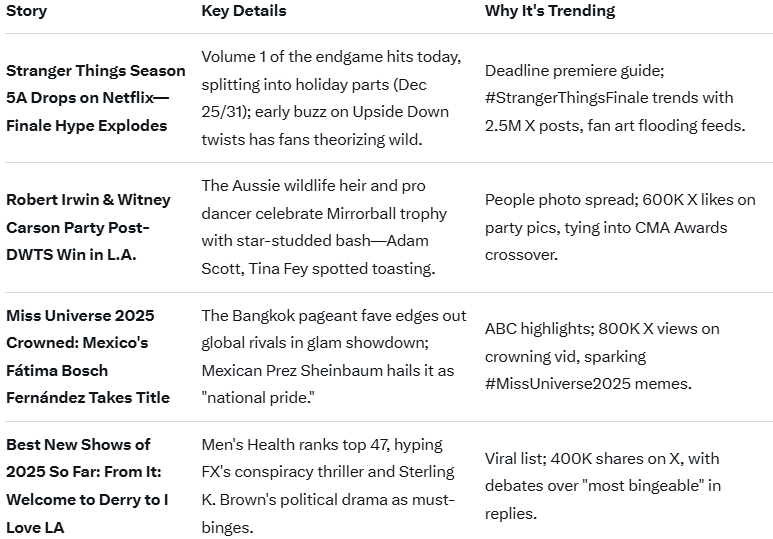The width and height of the screenshot is (773, 539).
Task: Select the Why It's Trending header
Action: [x=549, y=11]
